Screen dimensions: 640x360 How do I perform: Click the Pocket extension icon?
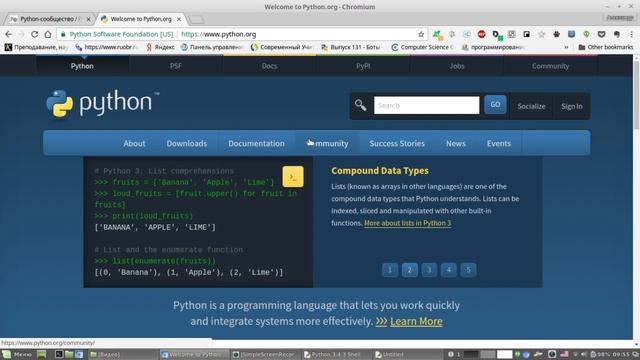tap(601, 34)
